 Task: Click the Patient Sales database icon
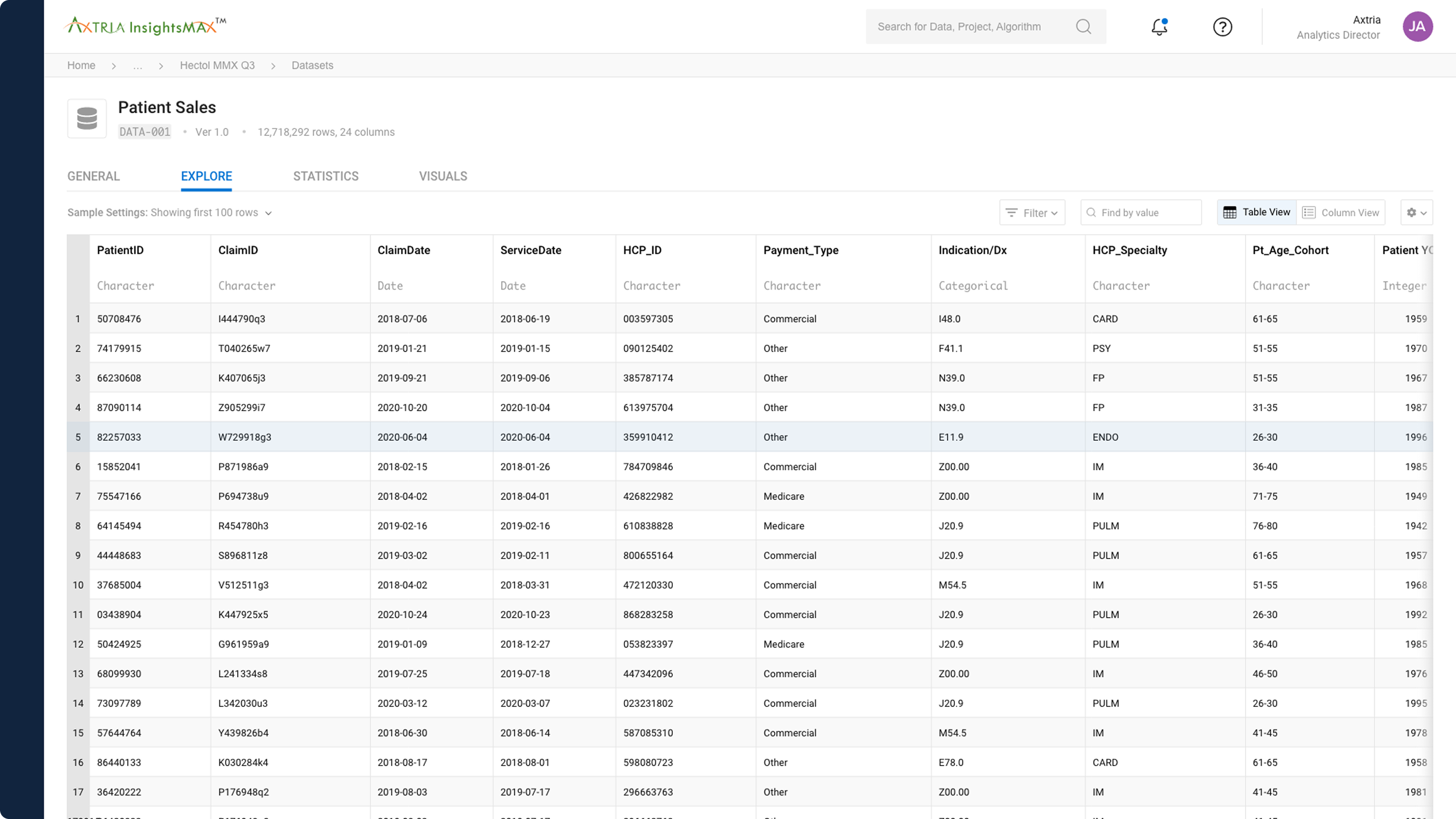[x=87, y=118]
